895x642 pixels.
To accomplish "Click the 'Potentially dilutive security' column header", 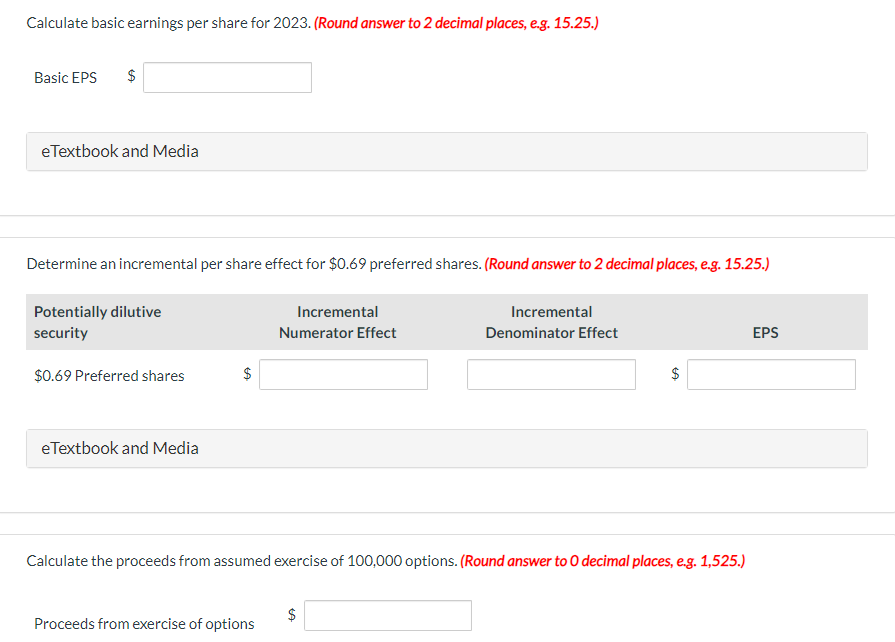I will 98,322.
